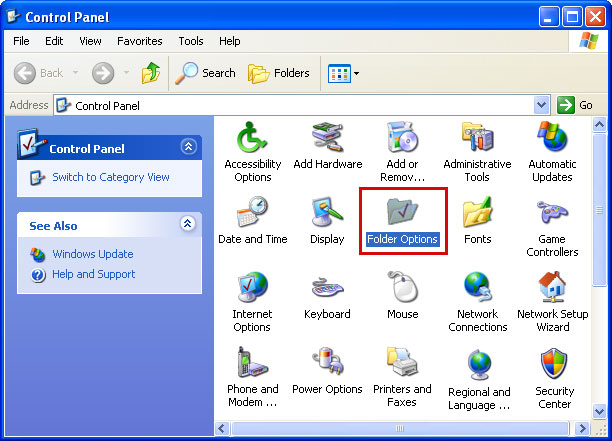Click the horizontal scrollbar left arrow
The height and width of the screenshot is (441, 612).
click(x=222, y=429)
